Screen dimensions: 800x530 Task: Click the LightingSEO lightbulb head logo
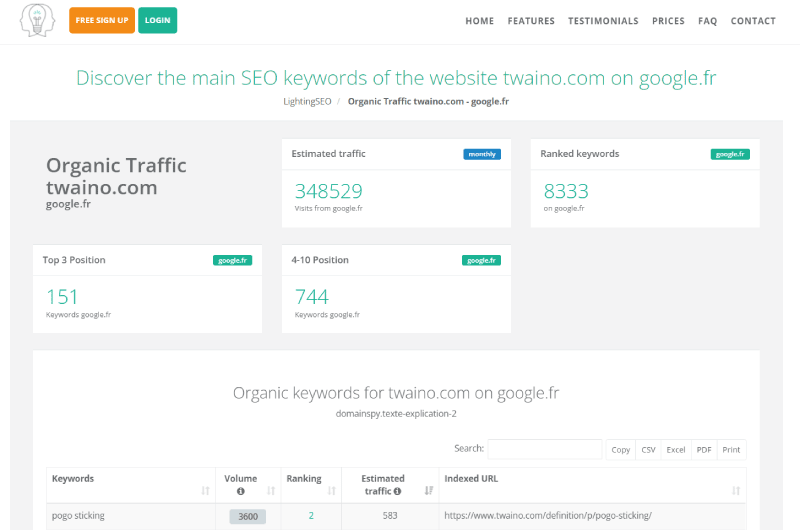37,20
